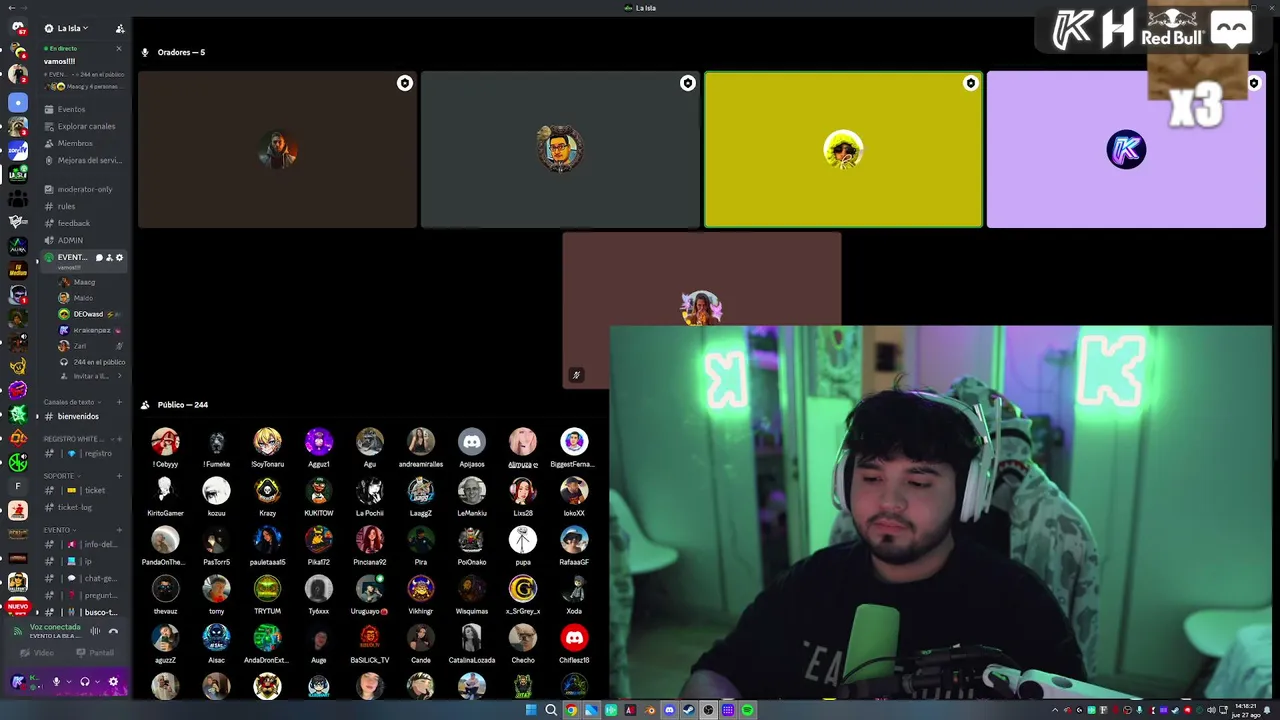Open Spotify from the taskbar
Image resolution: width=1280 pixels, height=720 pixels.
(x=747, y=710)
